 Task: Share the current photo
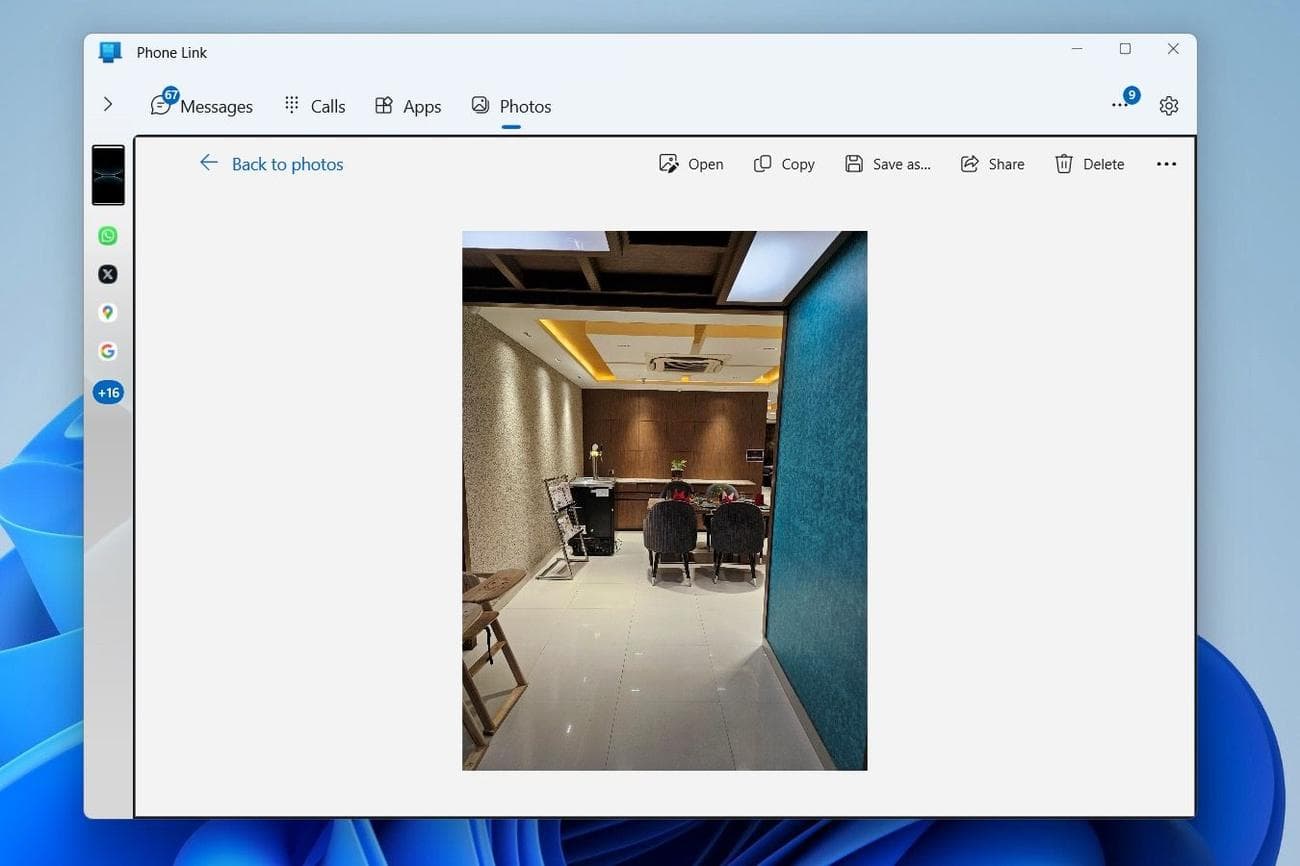pyautogui.click(x=992, y=164)
